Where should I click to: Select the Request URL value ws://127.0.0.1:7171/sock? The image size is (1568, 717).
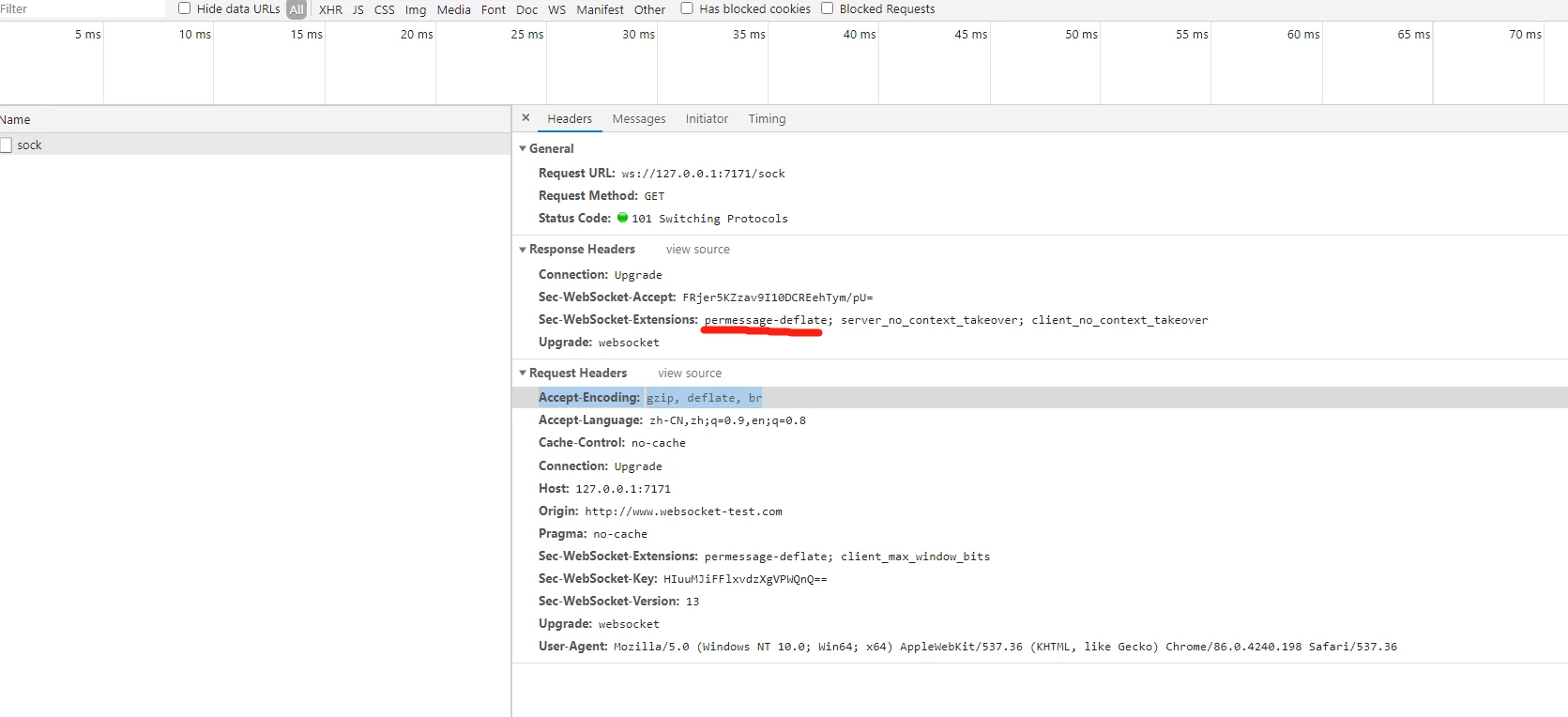click(x=703, y=174)
